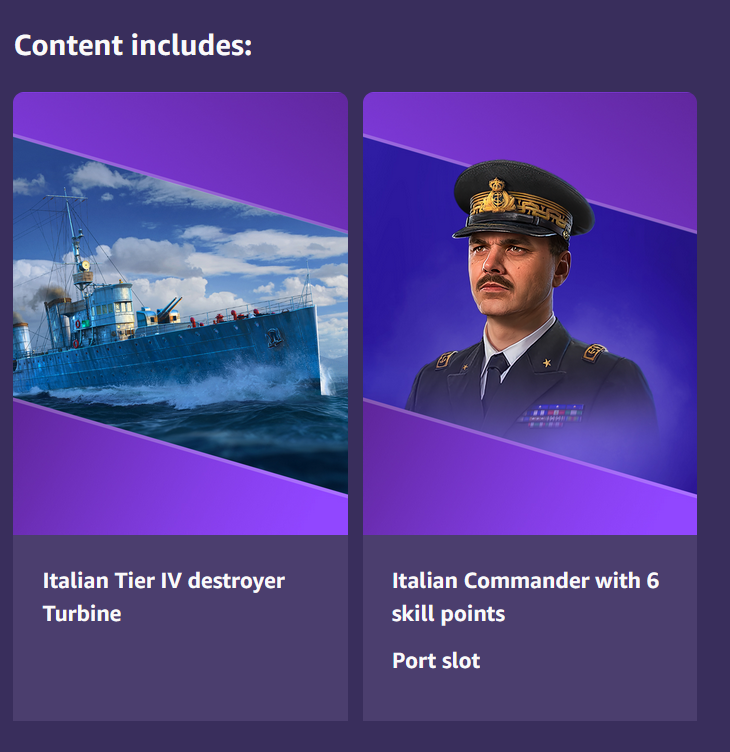Click the commander's left shoulder epaulette

594,352
